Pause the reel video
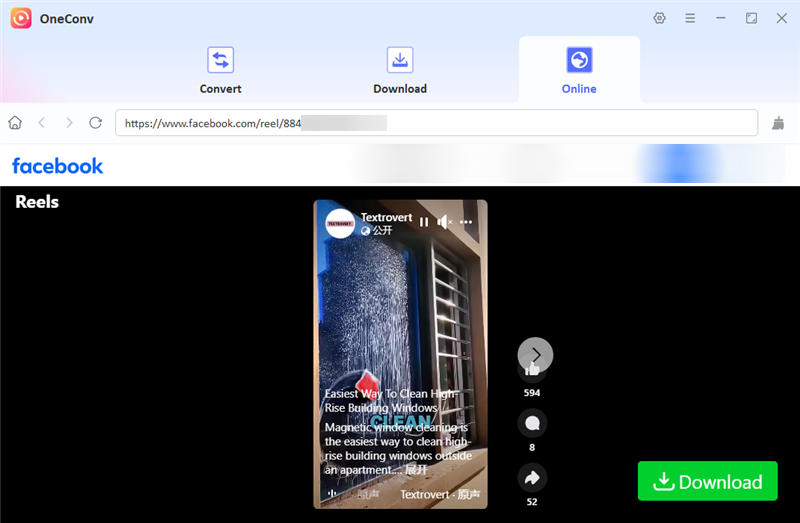 [424, 222]
